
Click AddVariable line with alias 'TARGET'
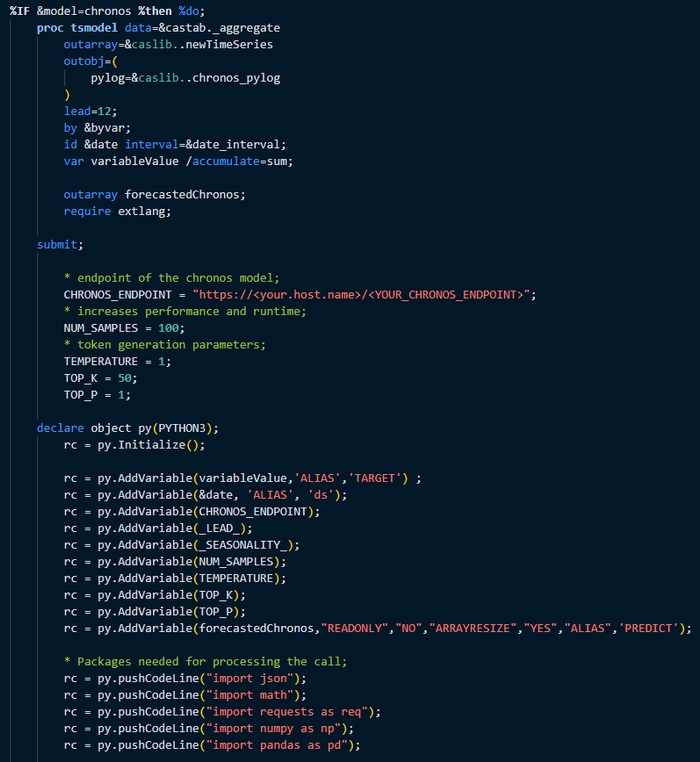(243, 478)
